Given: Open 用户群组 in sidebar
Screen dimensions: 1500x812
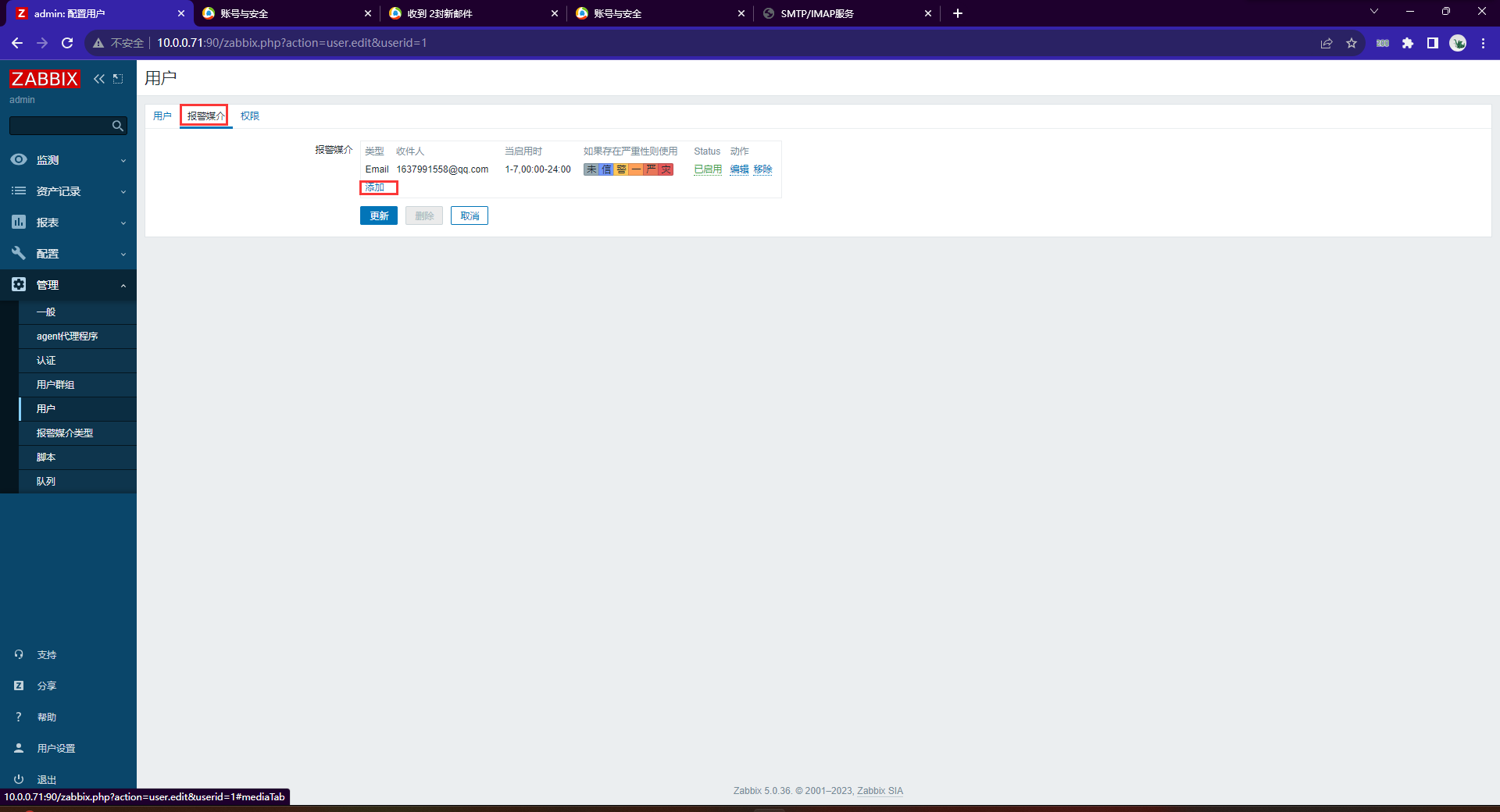Looking at the screenshot, I should click(x=77, y=385).
